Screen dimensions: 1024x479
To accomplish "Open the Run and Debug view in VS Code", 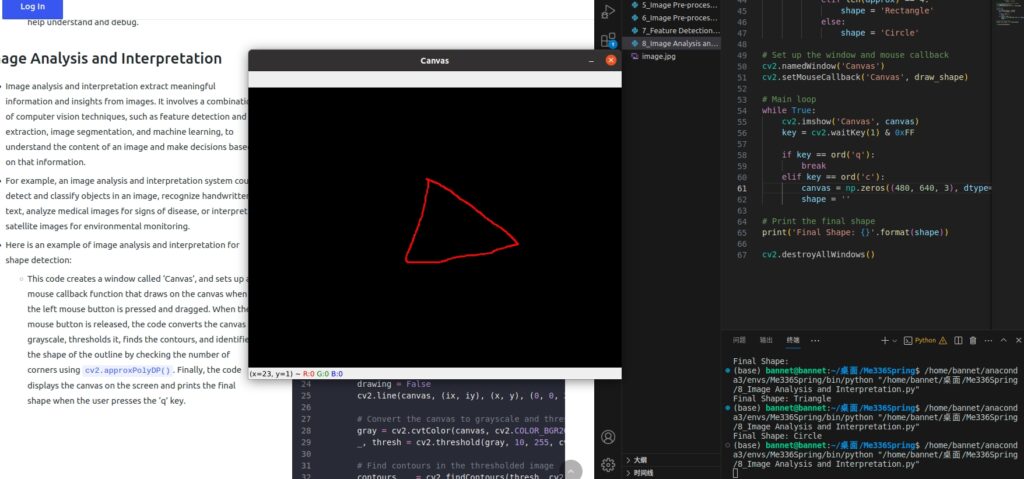I will (608, 11).
